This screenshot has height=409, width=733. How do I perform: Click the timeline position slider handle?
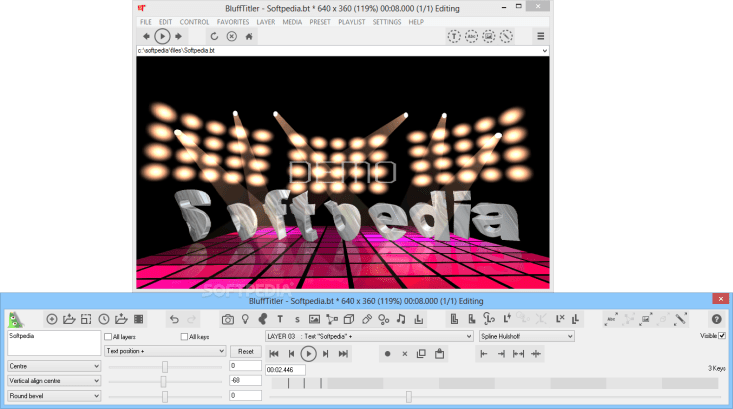coord(409,397)
